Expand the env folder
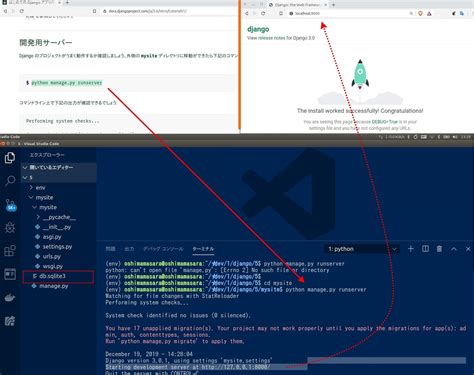 (59, 187)
